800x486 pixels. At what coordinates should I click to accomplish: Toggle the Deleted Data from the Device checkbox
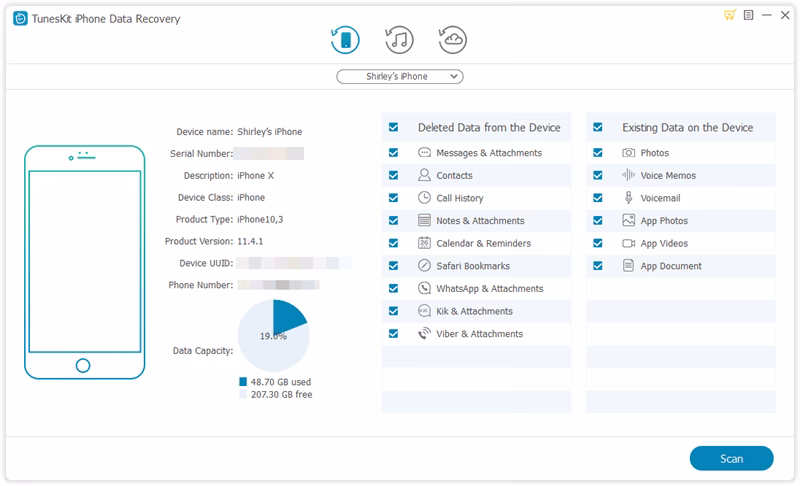394,128
